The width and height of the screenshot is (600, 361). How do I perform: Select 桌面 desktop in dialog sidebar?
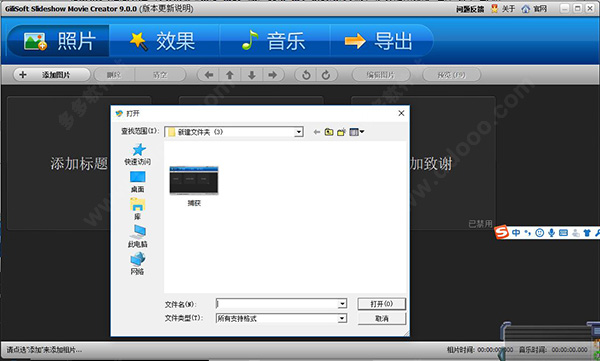pos(138,182)
